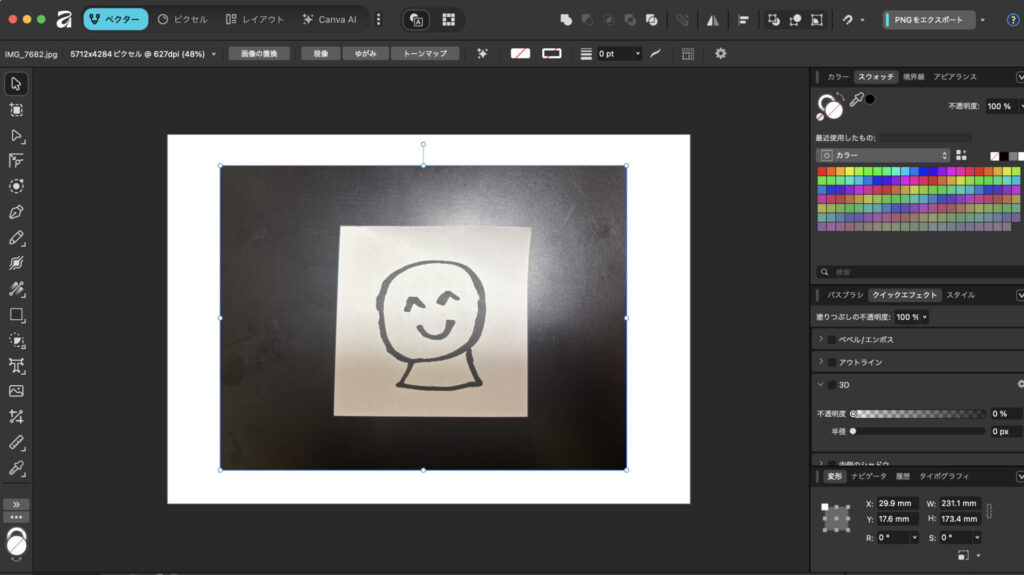This screenshot has width=1024, height=575.
Task: Select the Artistic Text tool
Action: (16, 366)
